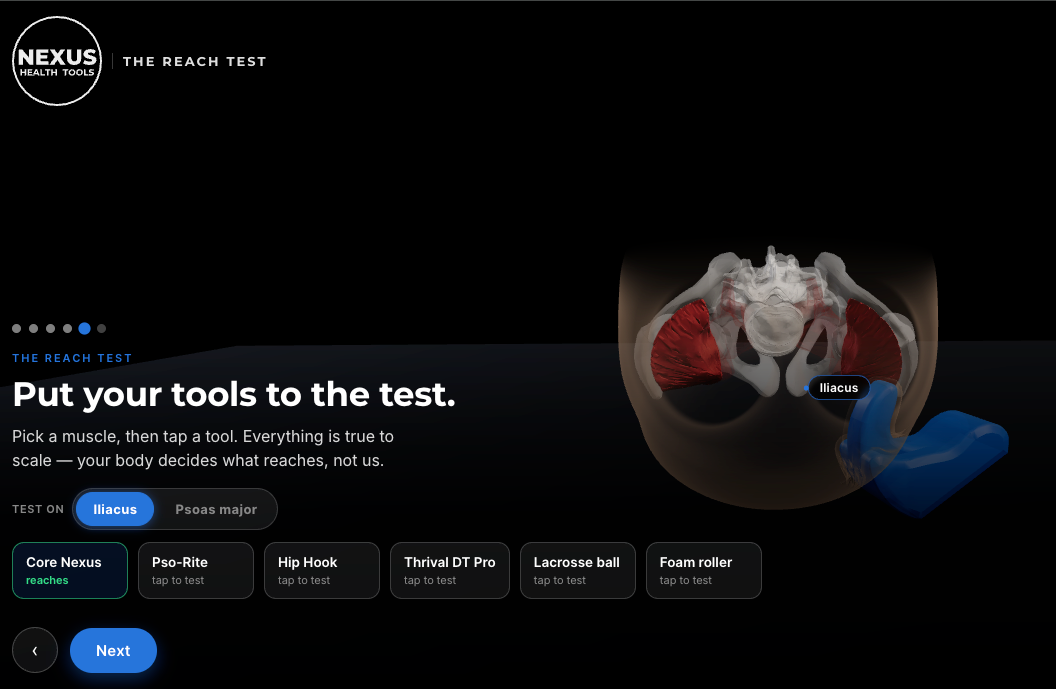Click the 3D pelvis anatomy model
This screenshot has height=689, width=1056.
click(778, 323)
